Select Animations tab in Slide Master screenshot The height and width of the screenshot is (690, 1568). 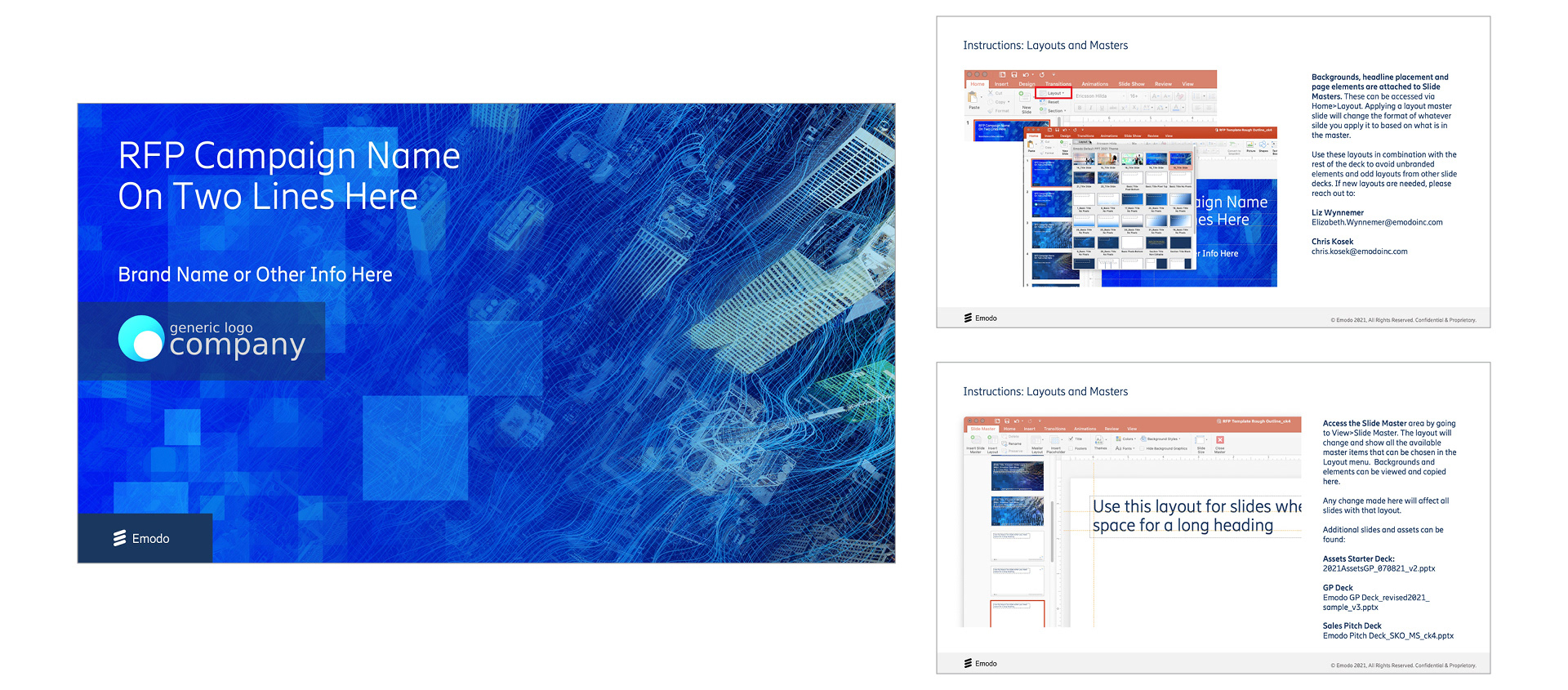pyautogui.click(x=1085, y=429)
